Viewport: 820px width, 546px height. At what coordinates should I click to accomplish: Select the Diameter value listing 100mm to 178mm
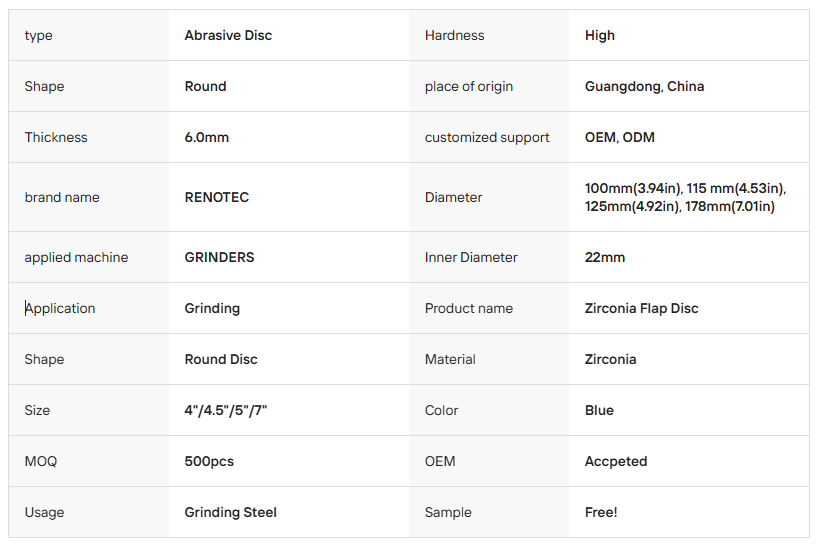point(685,197)
